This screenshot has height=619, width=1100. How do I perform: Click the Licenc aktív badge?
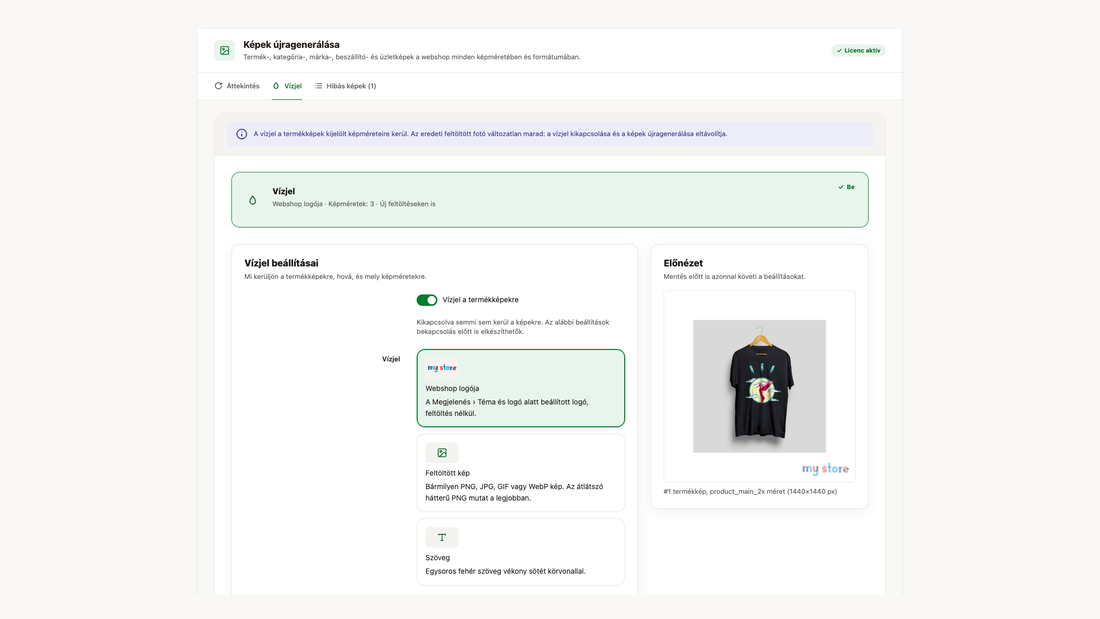[x=858, y=51]
